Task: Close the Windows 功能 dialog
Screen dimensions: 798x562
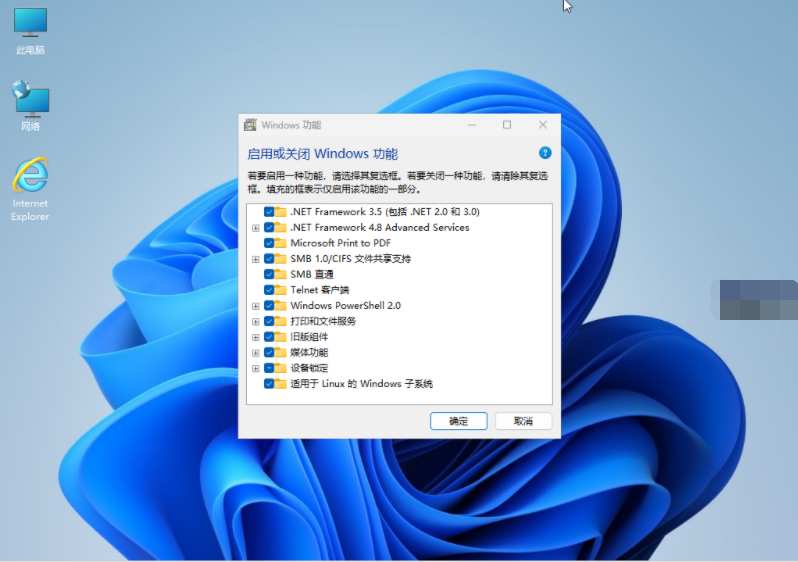Action: (x=543, y=125)
